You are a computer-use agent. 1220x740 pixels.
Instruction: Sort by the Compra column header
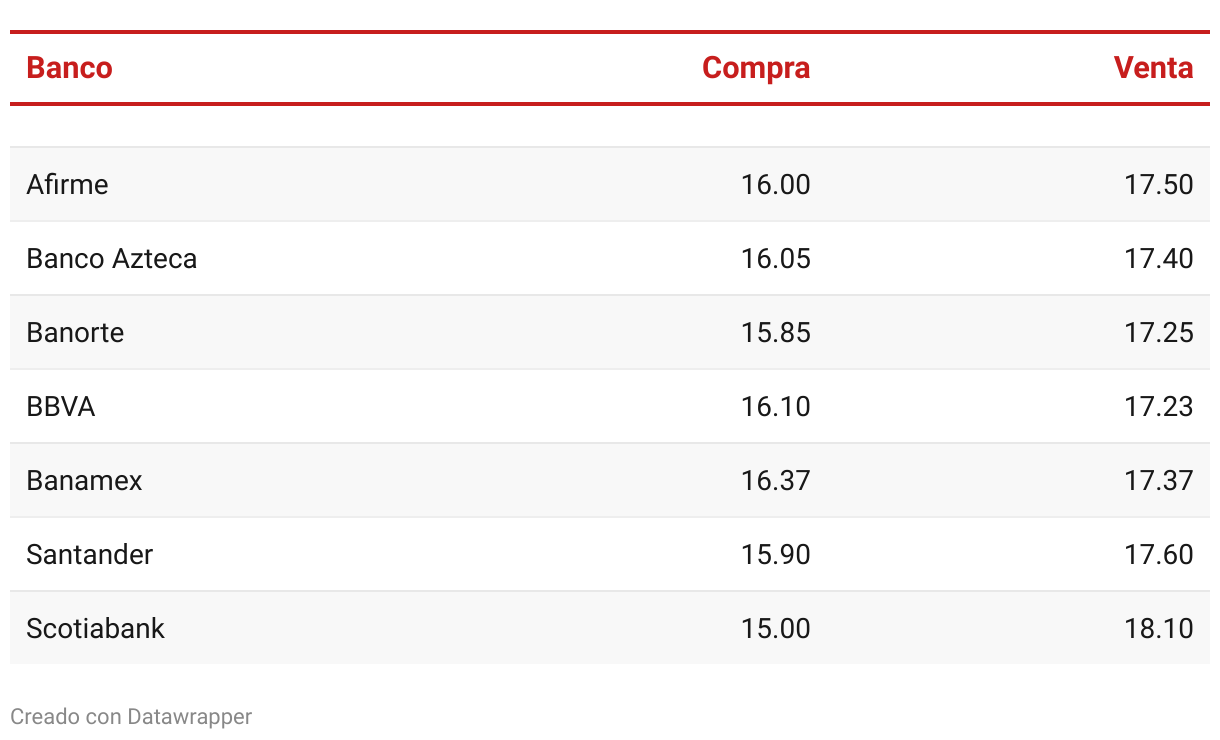click(x=756, y=68)
